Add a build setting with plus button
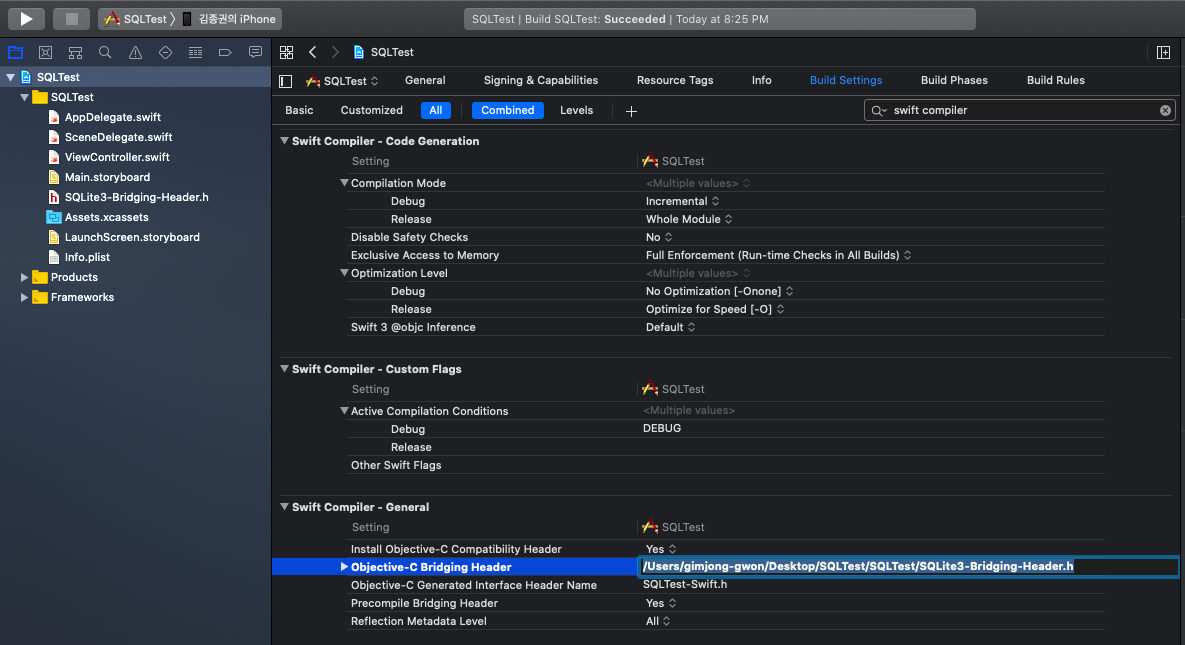Viewport: 1185px width, 645px height. 631,111
